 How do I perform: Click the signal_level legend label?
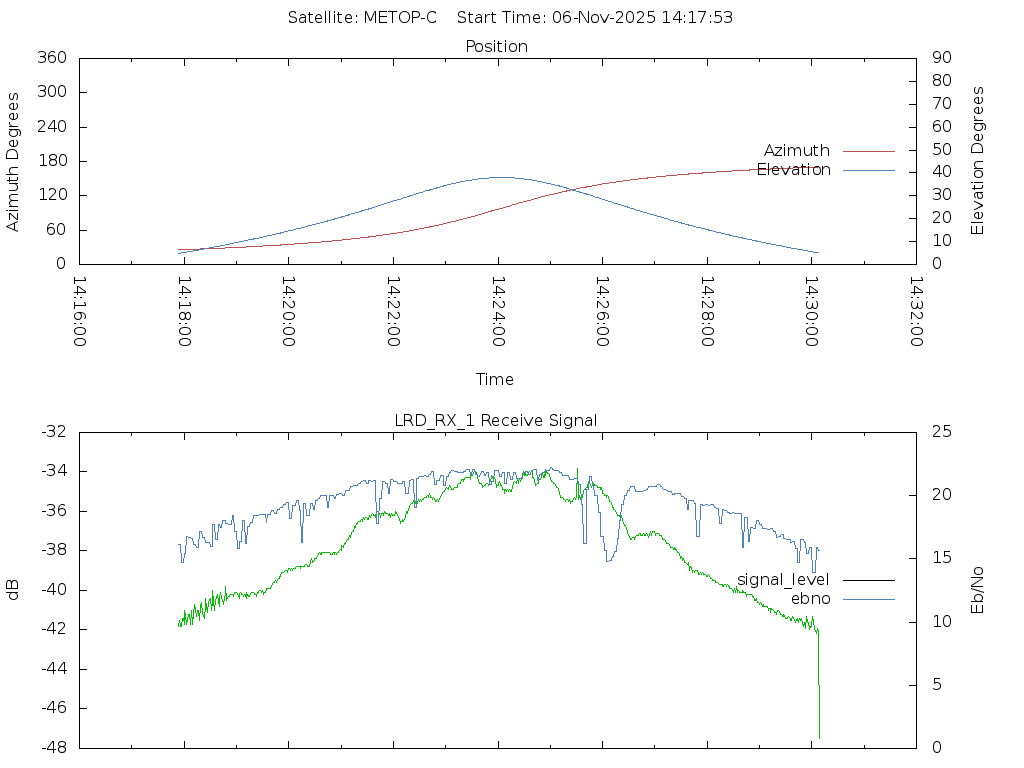pyautogui.click(x=783, y=579)
